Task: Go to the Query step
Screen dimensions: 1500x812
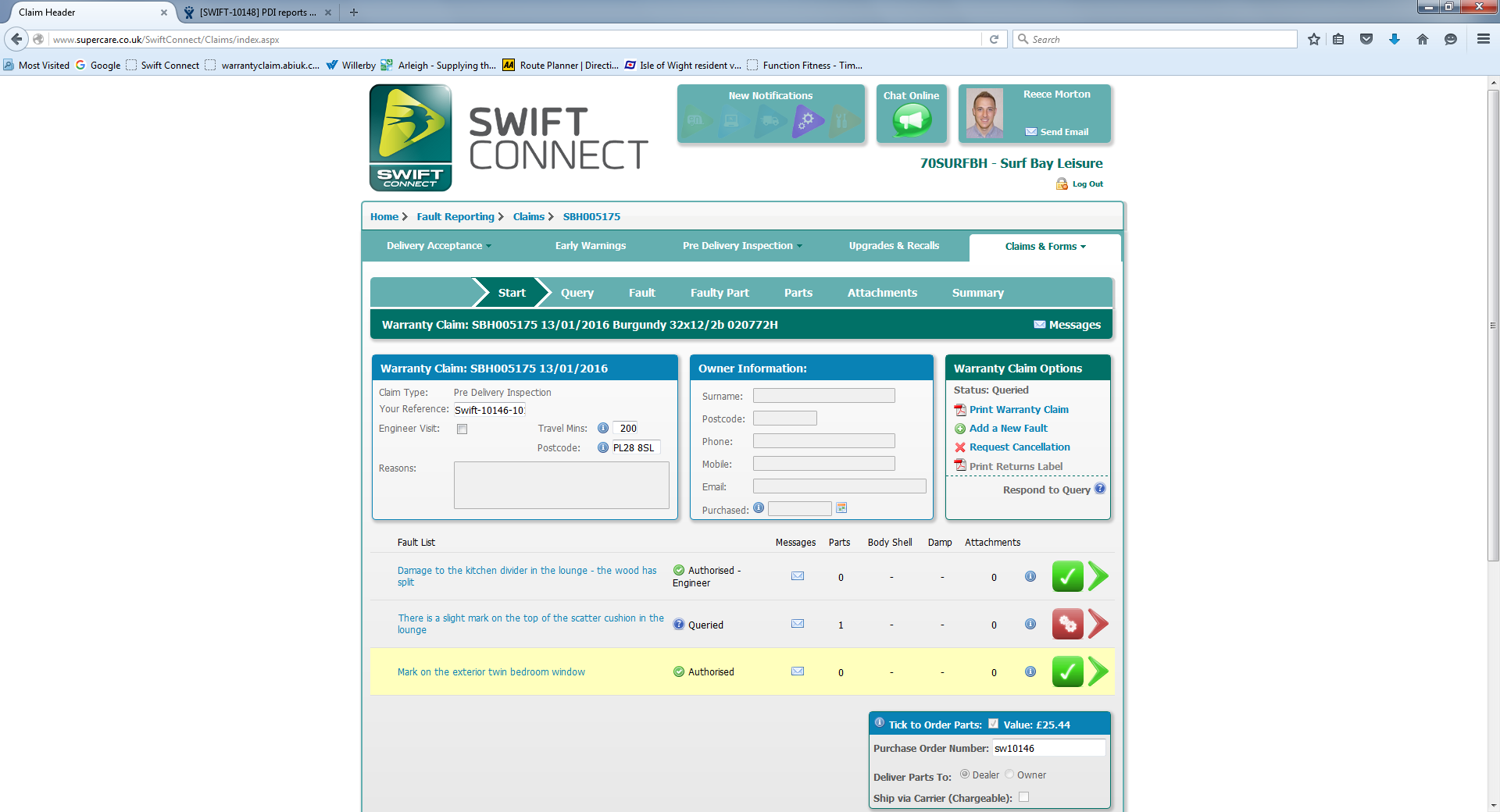Action: (x=577, y=293)
